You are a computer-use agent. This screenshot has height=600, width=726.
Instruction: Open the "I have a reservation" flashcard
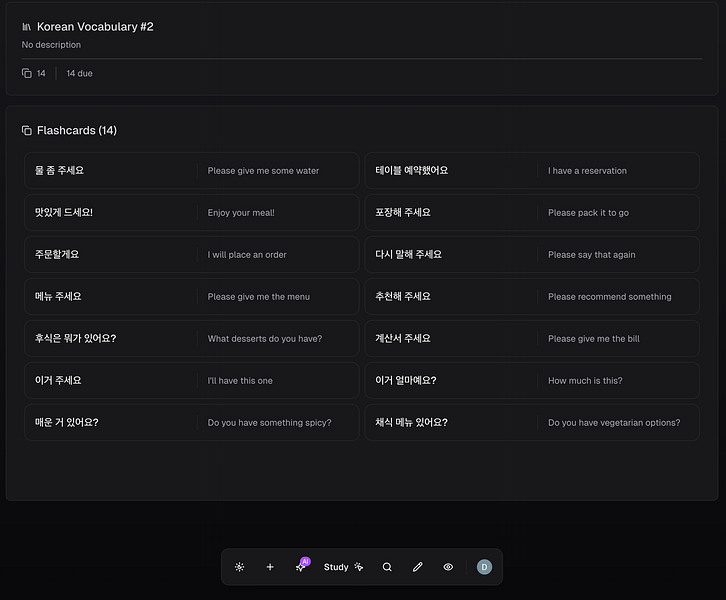[x=531, y=171]
